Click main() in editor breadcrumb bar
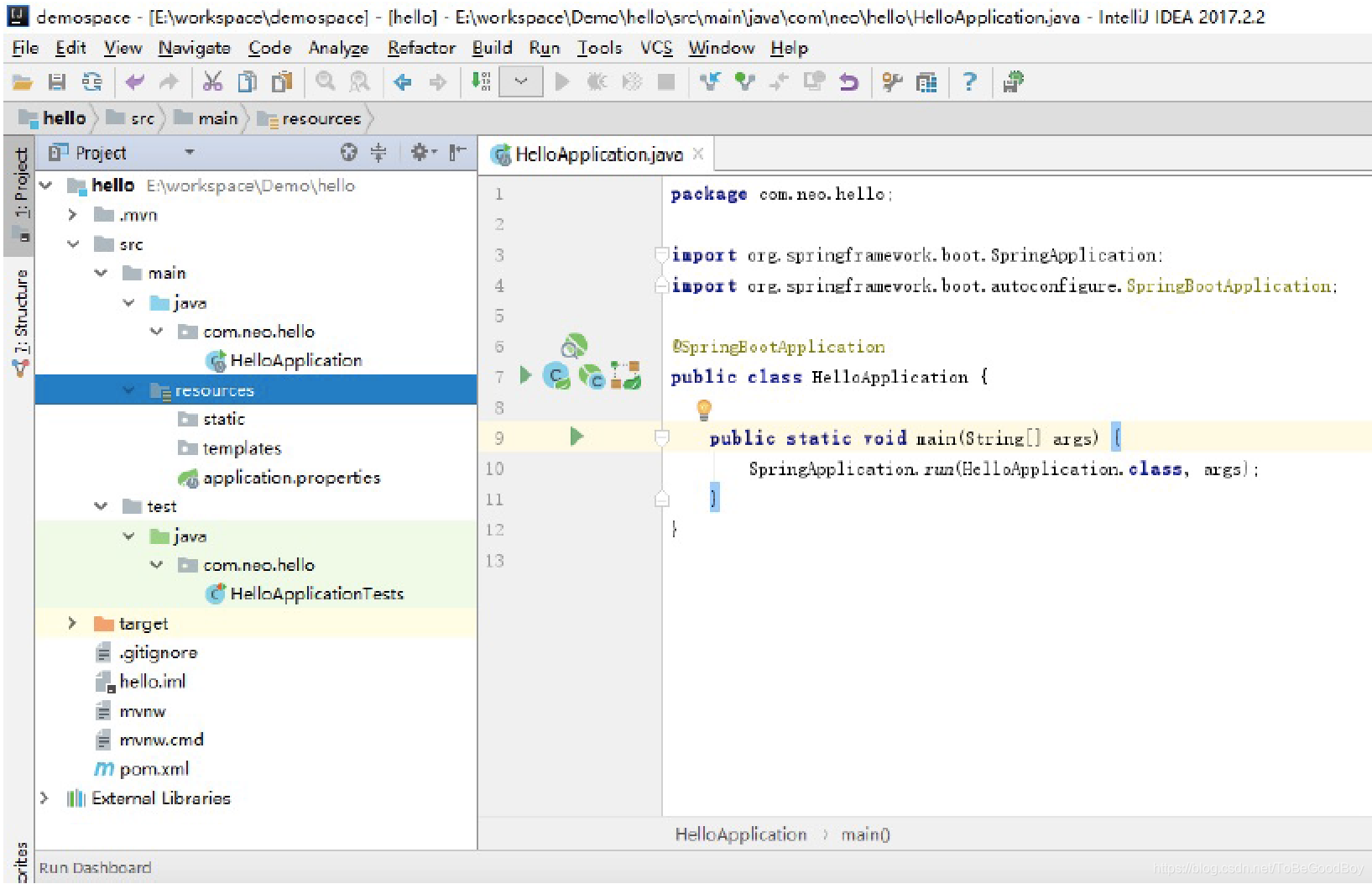Viewport: 1372px width, 884px height. tap(865, 834)
